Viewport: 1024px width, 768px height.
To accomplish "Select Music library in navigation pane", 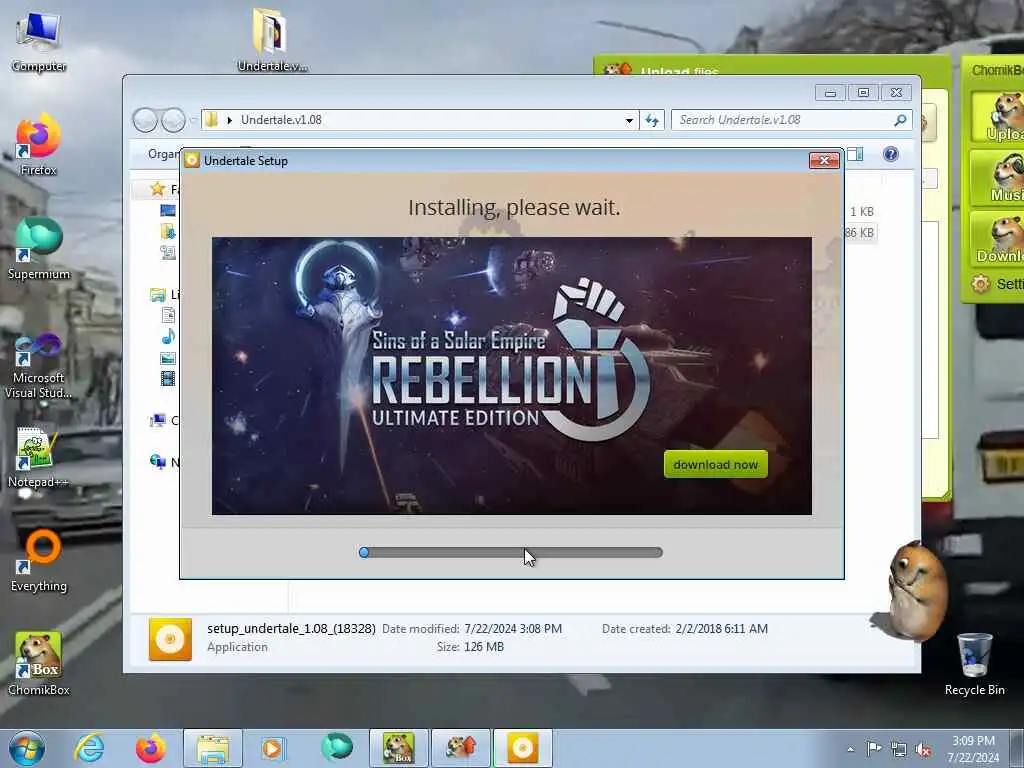I will click(168, 337).
